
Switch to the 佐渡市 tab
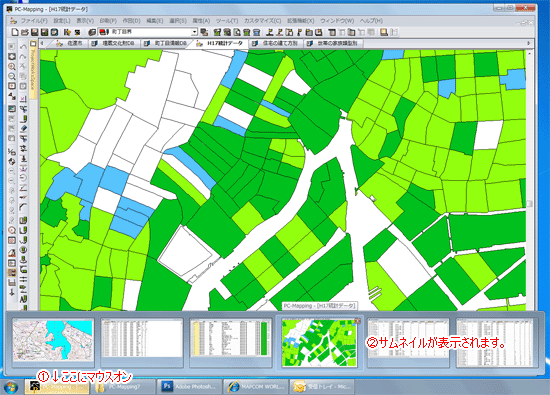pyautogui.click(x=70, y=43)
